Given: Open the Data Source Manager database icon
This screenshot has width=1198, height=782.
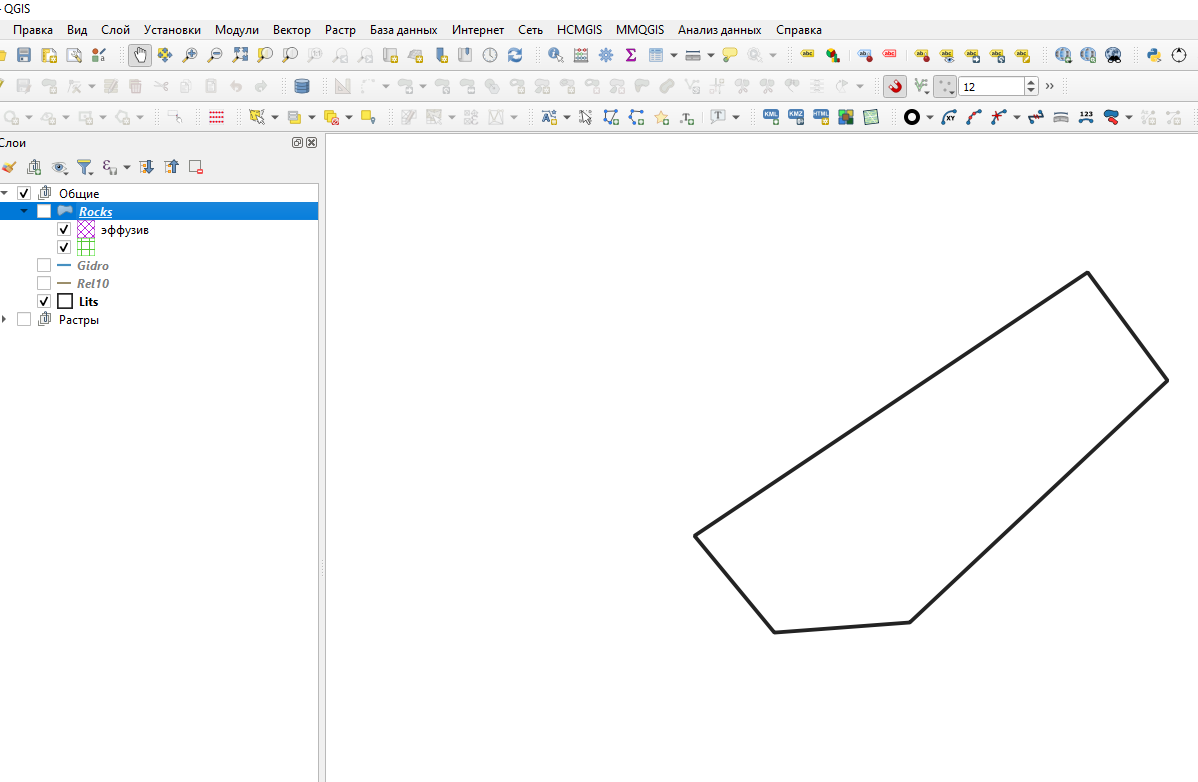Looking at the screenshot, I should (302, 86).
